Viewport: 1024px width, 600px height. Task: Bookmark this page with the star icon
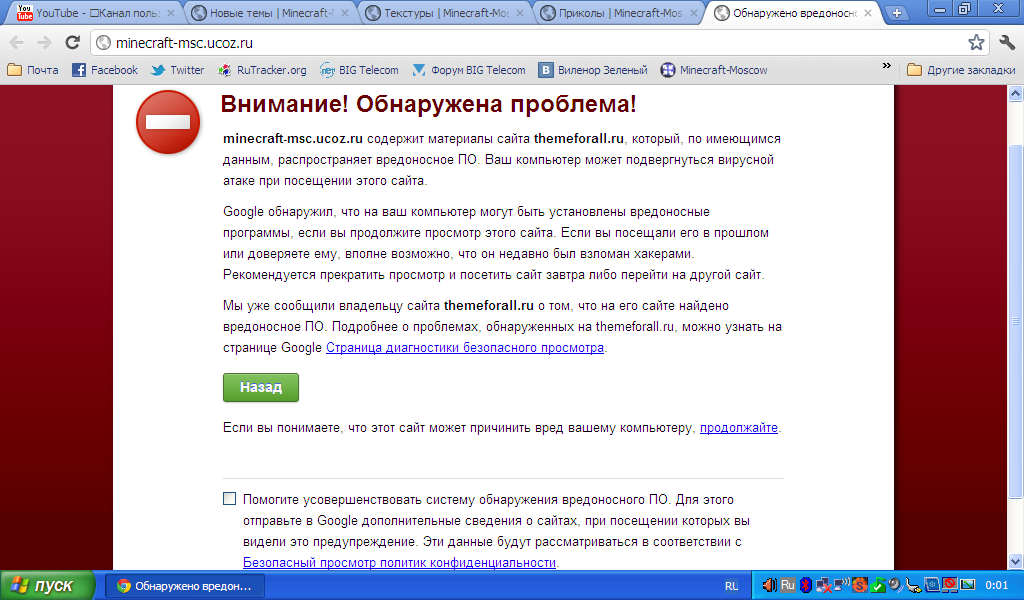point(976,43)
